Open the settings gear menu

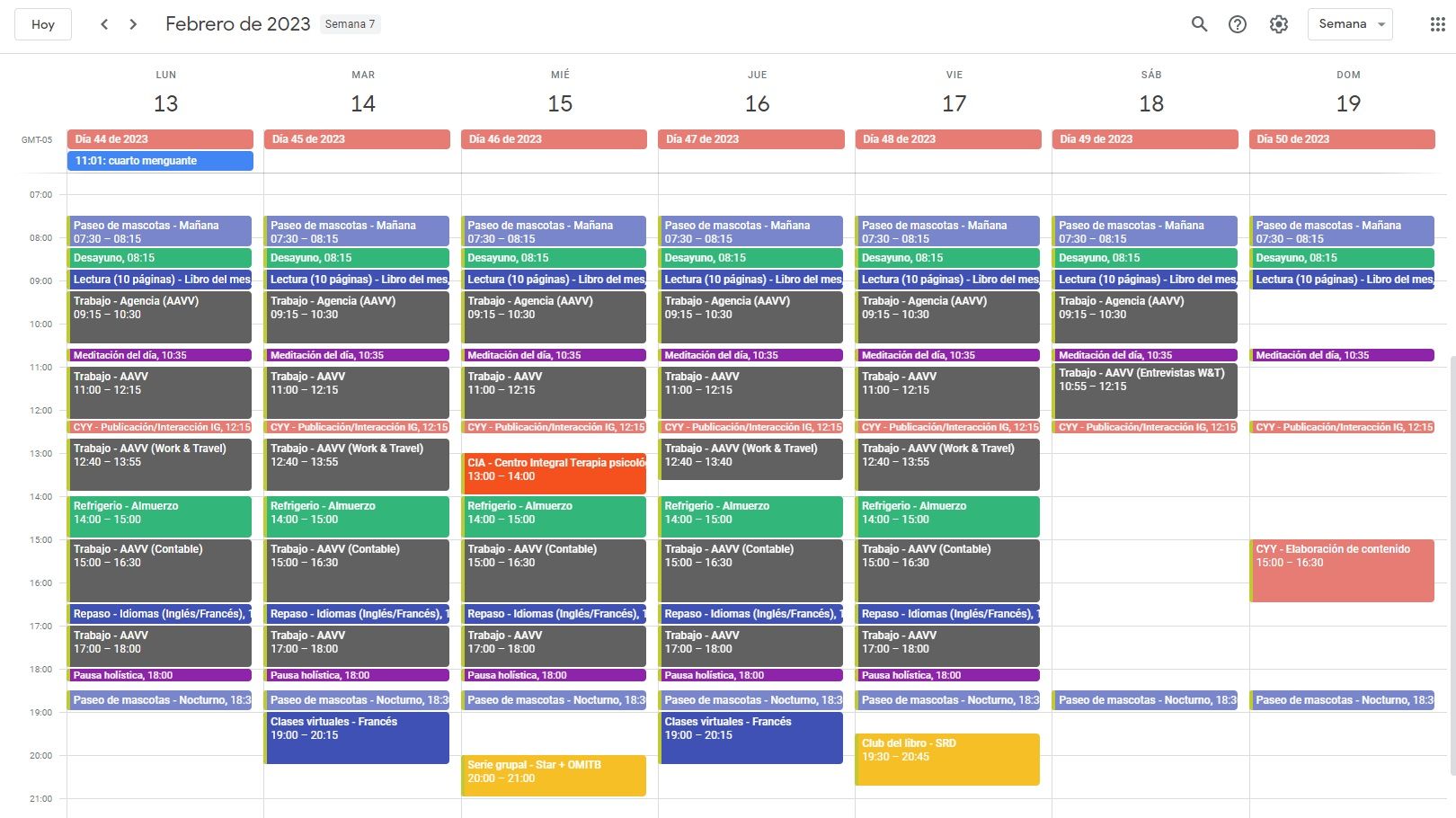(1279, 24)
